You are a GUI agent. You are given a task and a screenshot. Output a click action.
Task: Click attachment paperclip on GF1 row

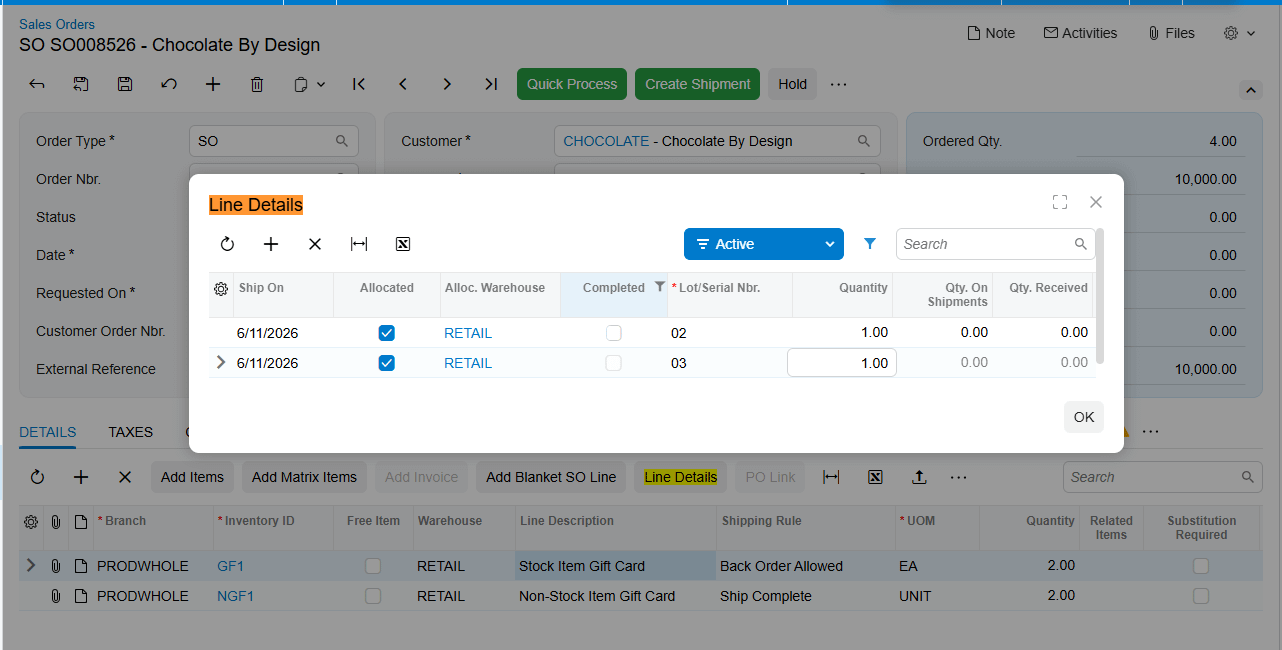[56, 566]
